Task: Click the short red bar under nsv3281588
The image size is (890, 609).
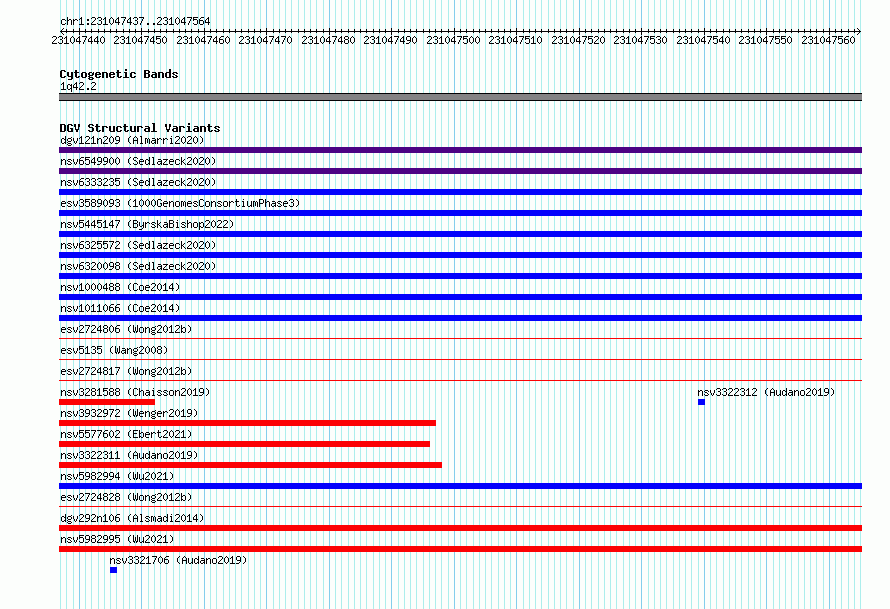Action: (x=107, y=402)
